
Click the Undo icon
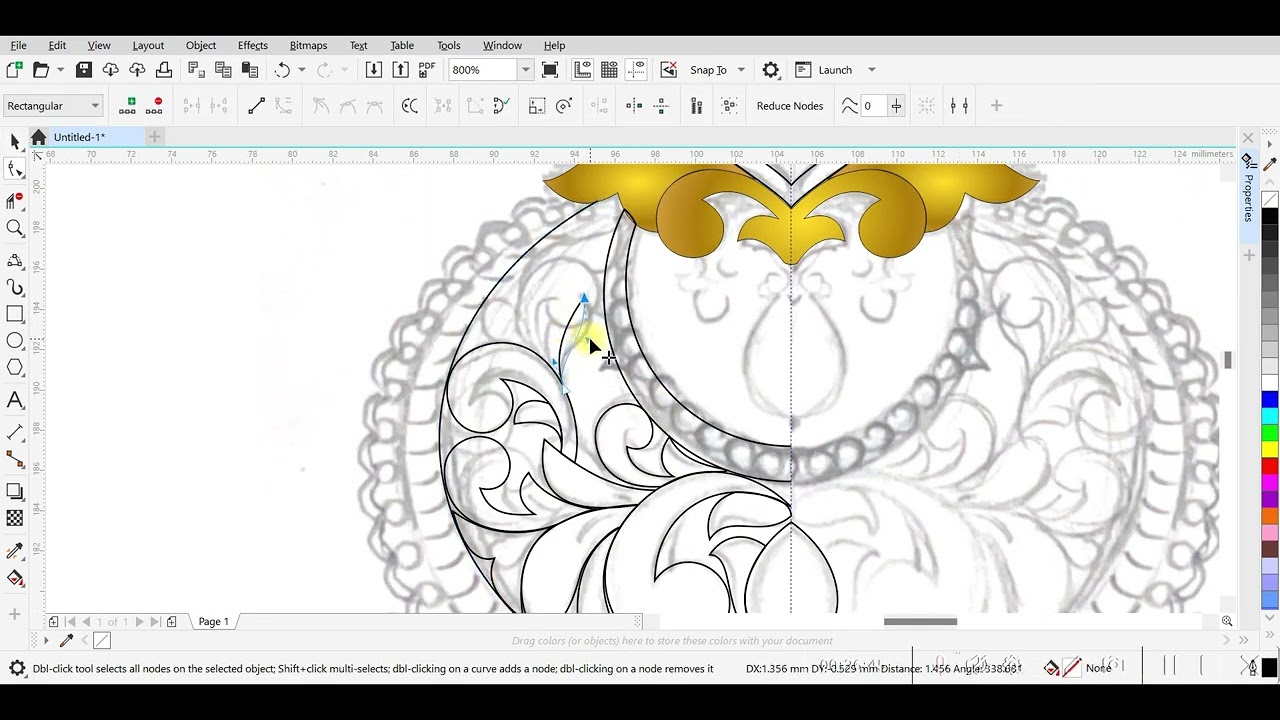(x=282, y=70)
